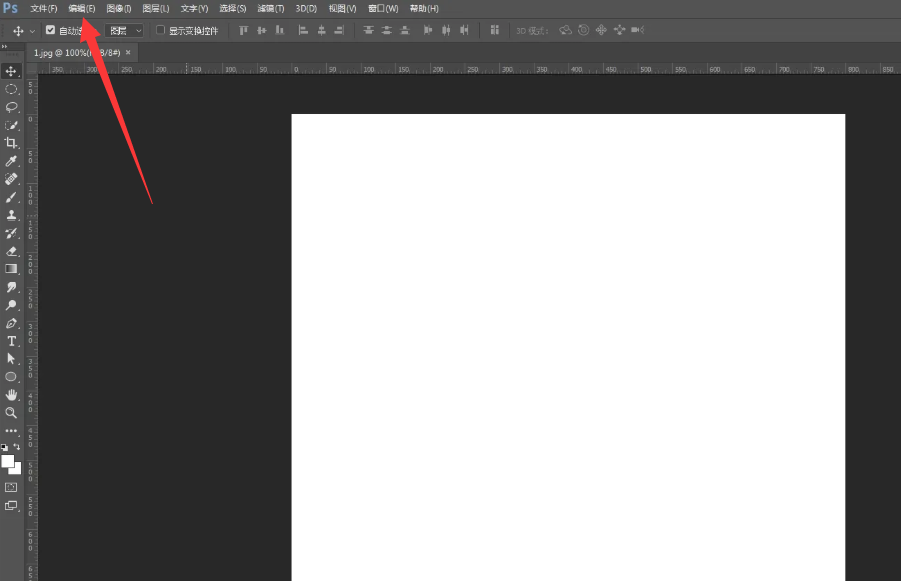Image resolution: width=901 pixels, height=581 pixels.
Task: Enable the 显示变换控件 checkbox
Action: (160, 30)
